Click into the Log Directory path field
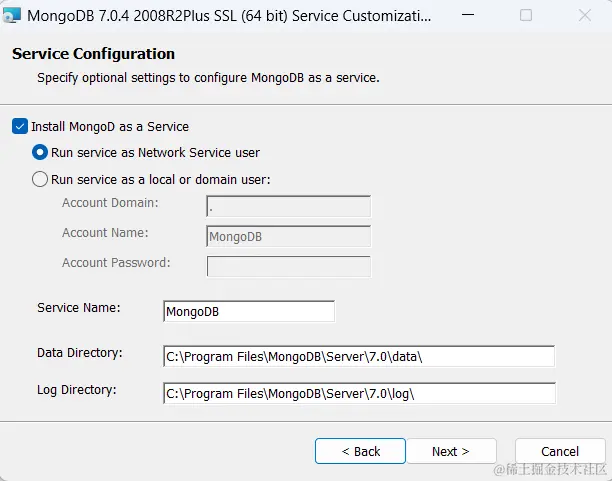The height and width of the screenshot is (481, 612). click(x=358, y=393)
